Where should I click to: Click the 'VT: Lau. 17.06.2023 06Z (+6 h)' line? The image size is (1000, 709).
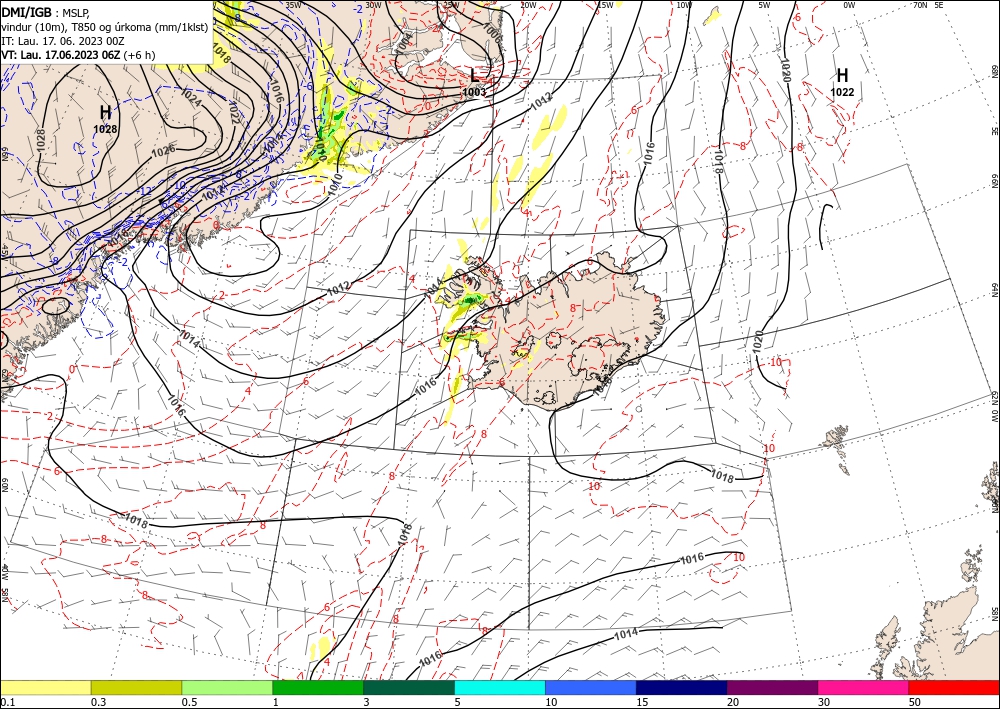(x=78, y=55)
